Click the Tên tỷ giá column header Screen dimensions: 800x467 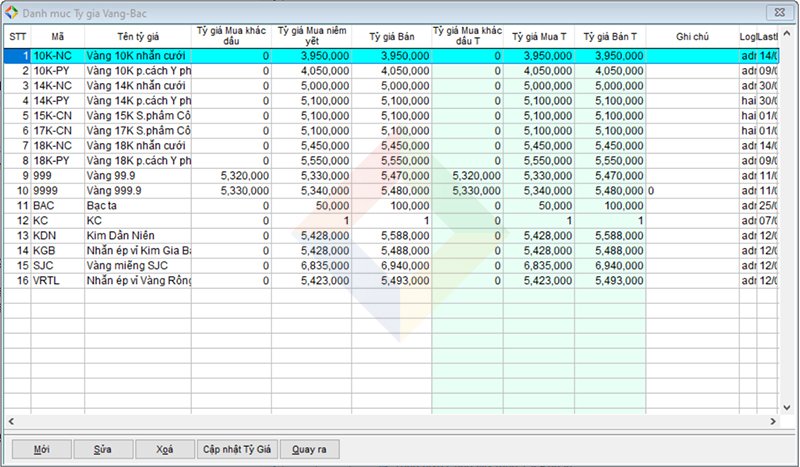point(137,36)
